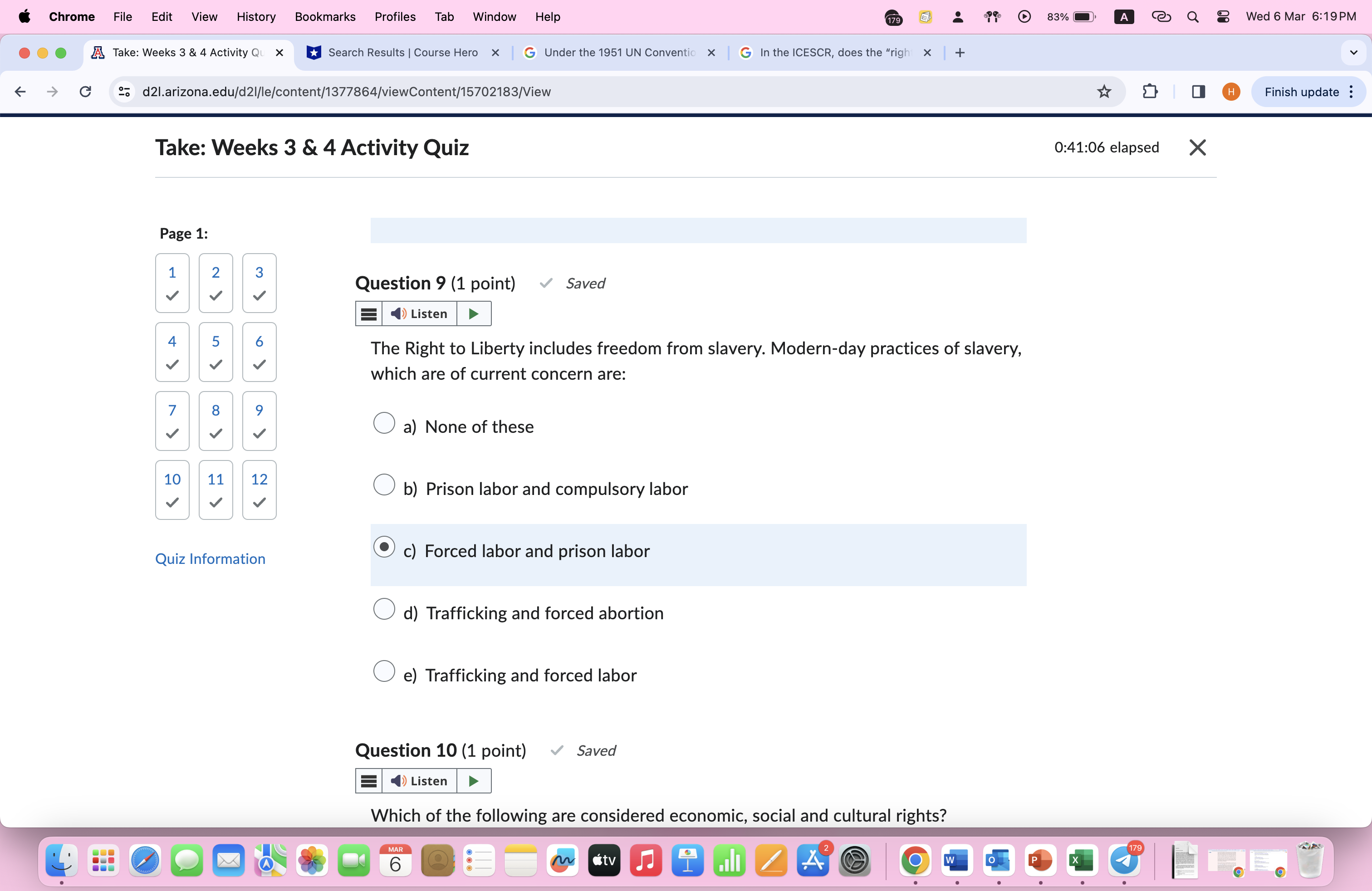Image resolution: width=1372 pixels, height=891 pixels.
Task: Expand the tab search dropdown chevron
Action: [1353, 53]
